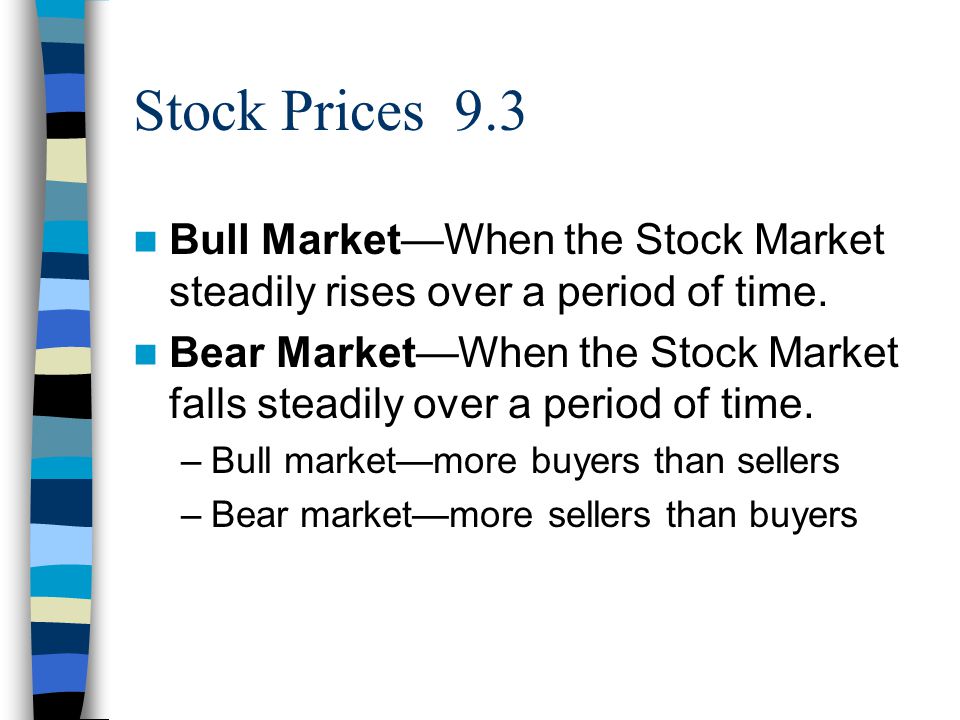Click the text 'falls steadily over a period of time'
This screenshot has width=960, height=720.
(x=491, y=405)
